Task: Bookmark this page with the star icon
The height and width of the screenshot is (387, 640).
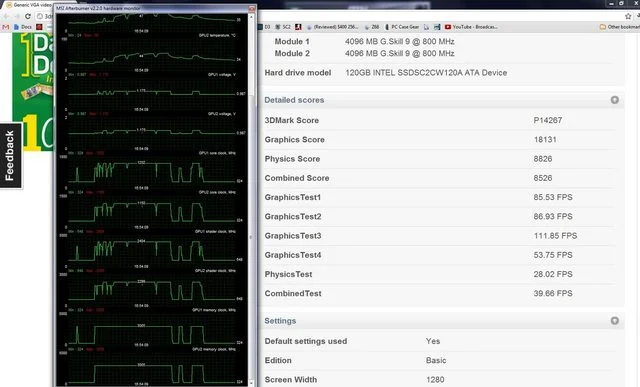Action: (628, 16)
